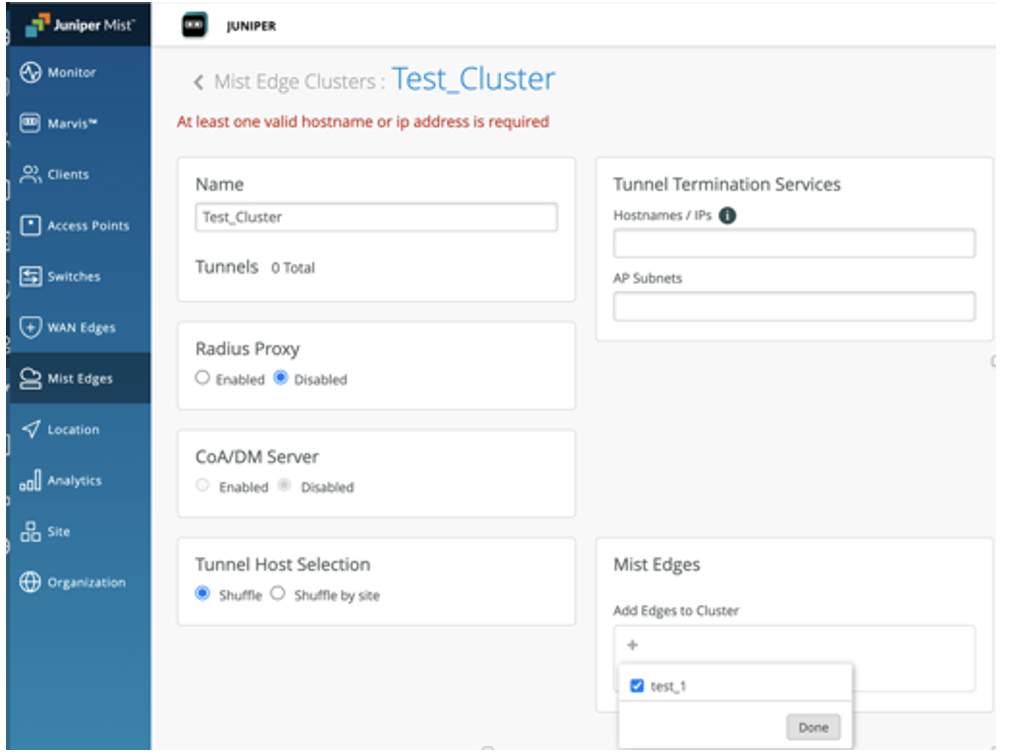Enable the Radius Proxy radio option
Screen dimensions: 1010x754
point(203,379)
